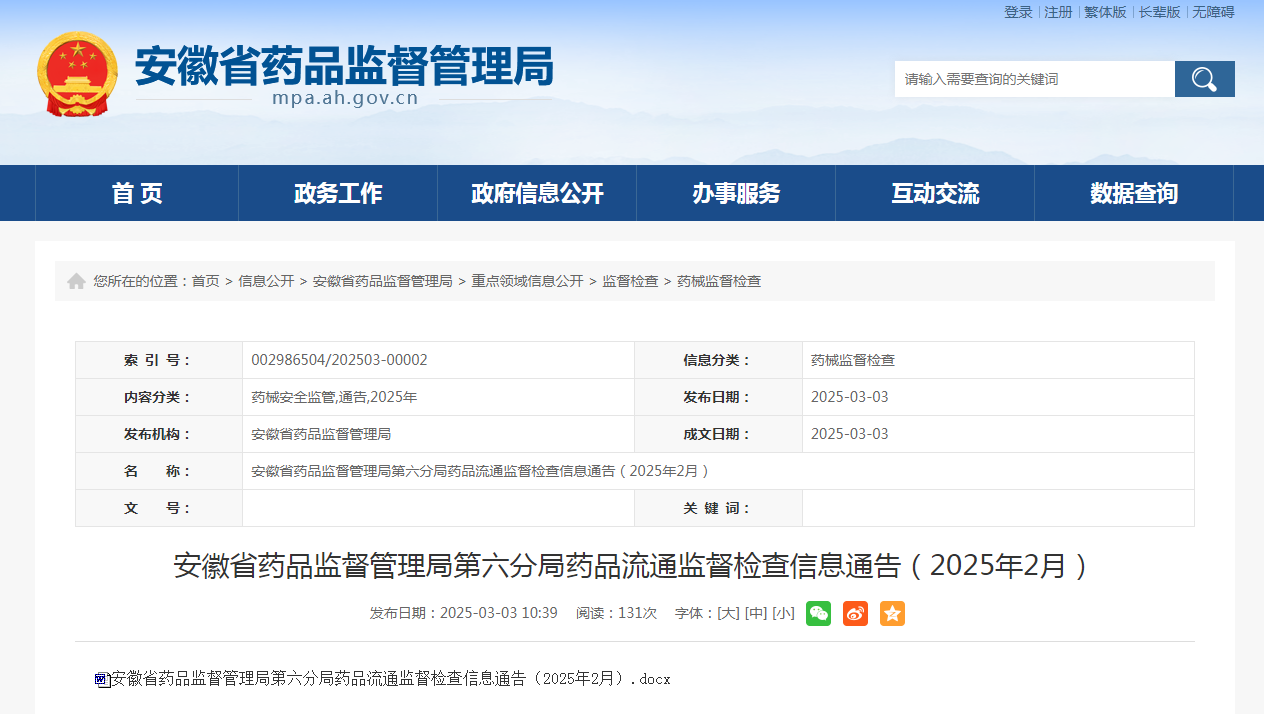This screenshot has width=1264, height=714.
Task: Click the home icon in breadcrumb
Action: (x=76, y=281)
